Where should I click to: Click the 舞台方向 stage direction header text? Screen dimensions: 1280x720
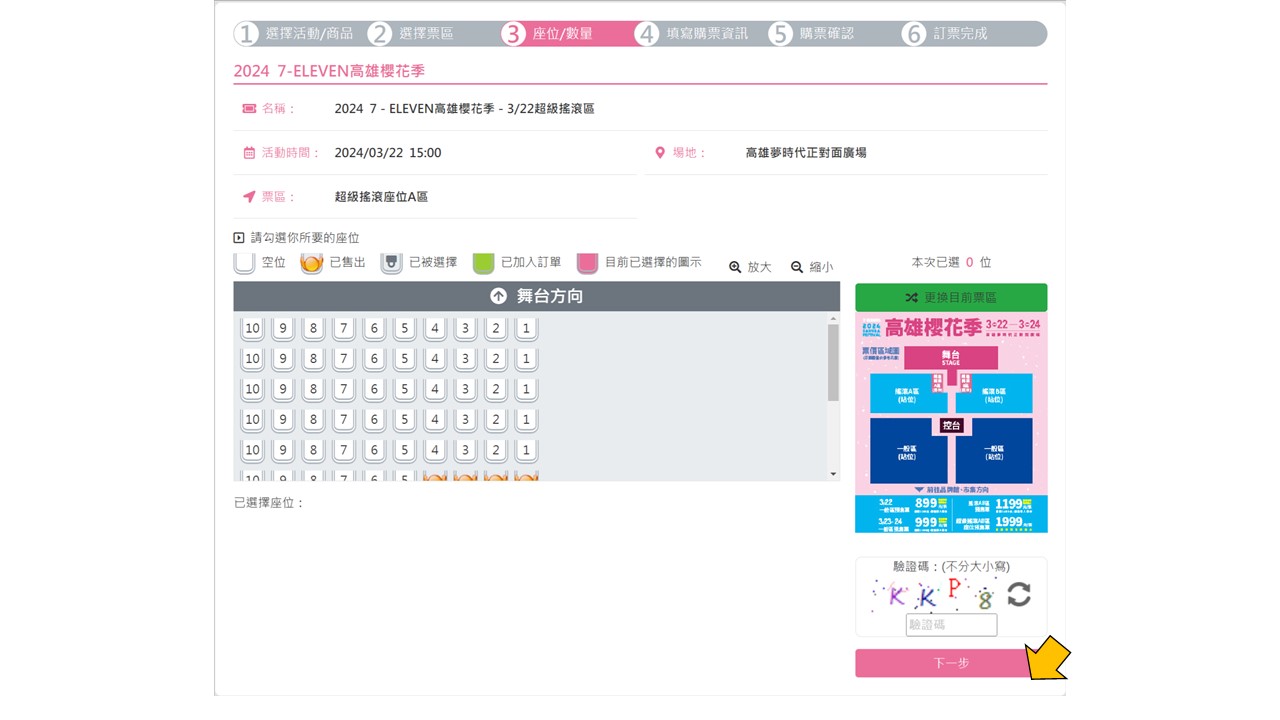tap(549, 296)
